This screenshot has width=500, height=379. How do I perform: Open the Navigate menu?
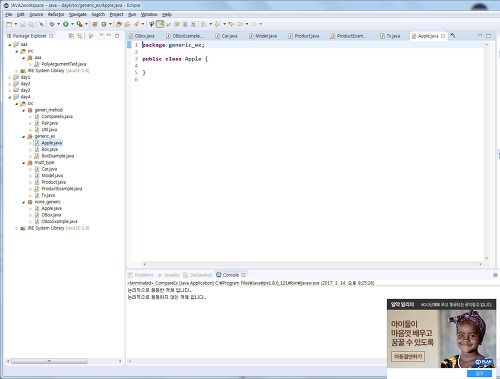coord(78,15)
